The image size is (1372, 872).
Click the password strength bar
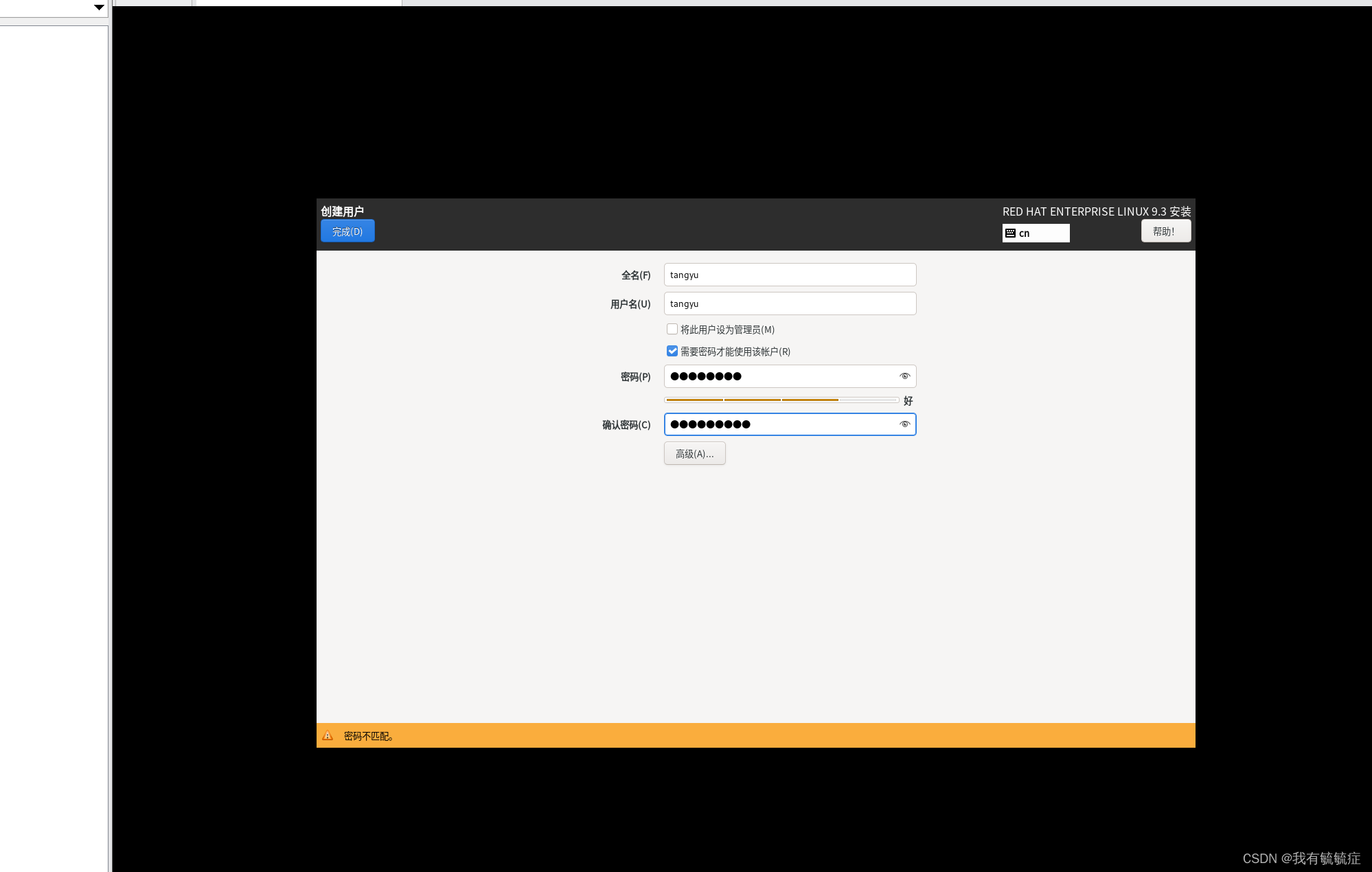[x=781, y=400]
